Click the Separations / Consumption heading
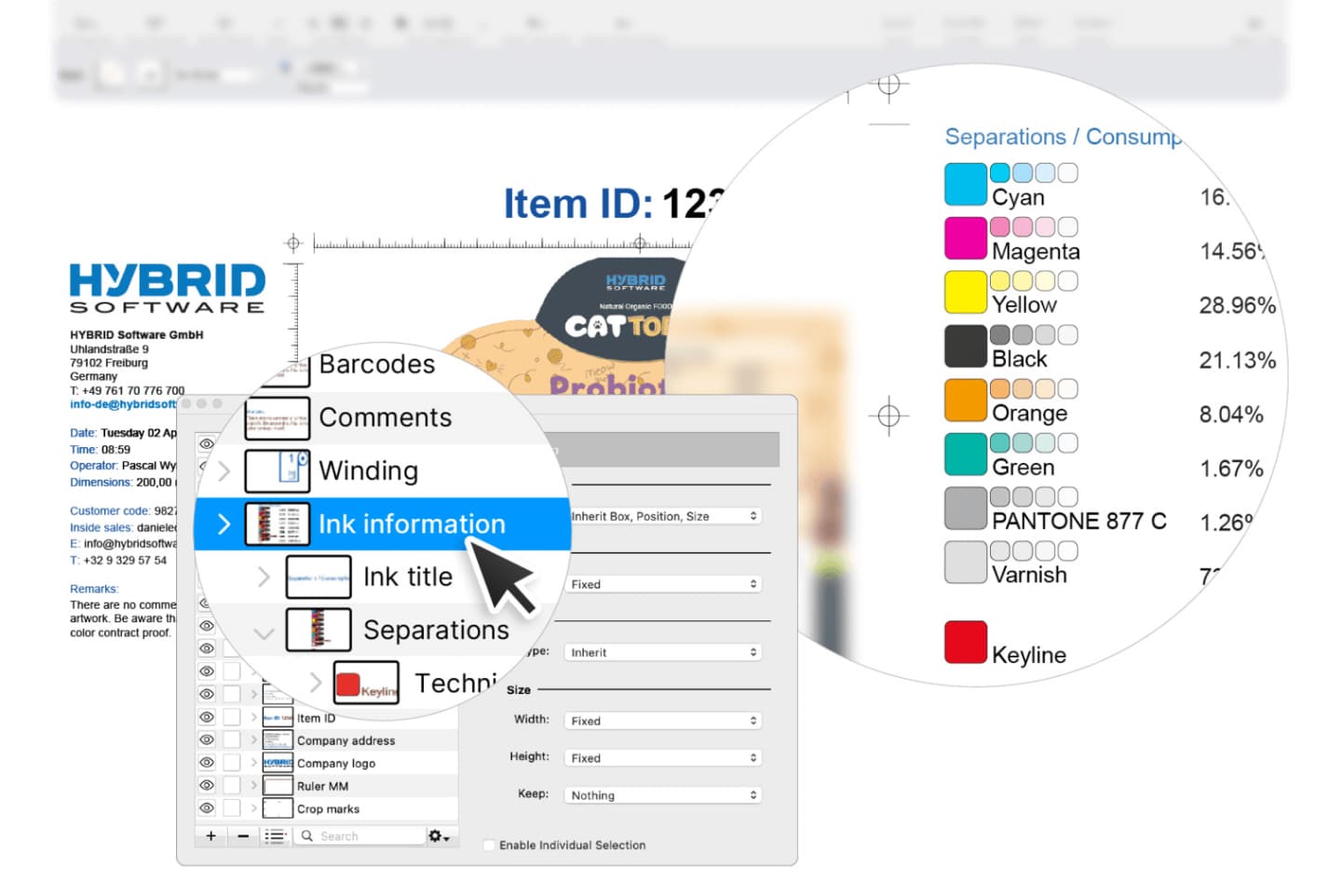 (x=1064, y=137)
